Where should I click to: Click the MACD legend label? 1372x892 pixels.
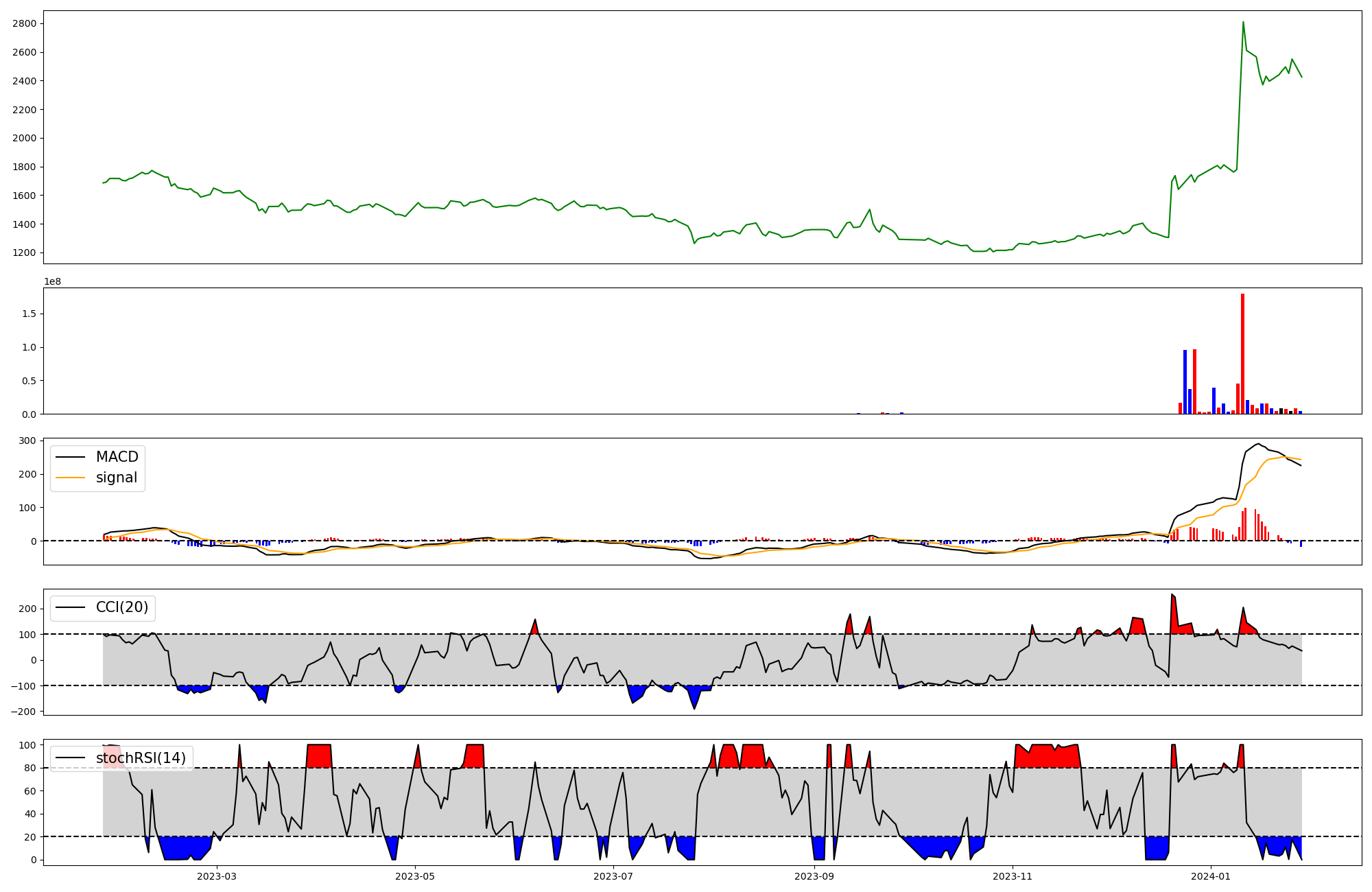pyautogui.click(x=117, y=457)
